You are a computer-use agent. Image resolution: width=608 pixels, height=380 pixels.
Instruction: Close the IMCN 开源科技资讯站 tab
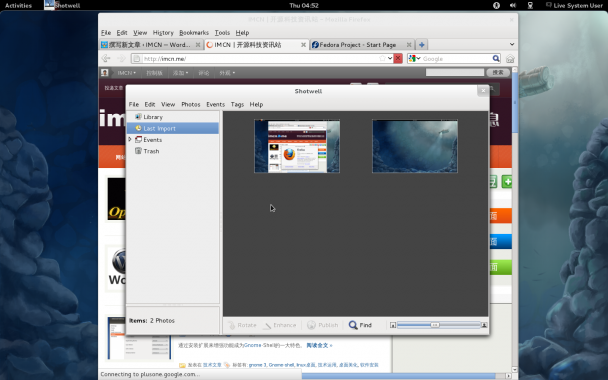pyautogui.click(x=303, y=45)
